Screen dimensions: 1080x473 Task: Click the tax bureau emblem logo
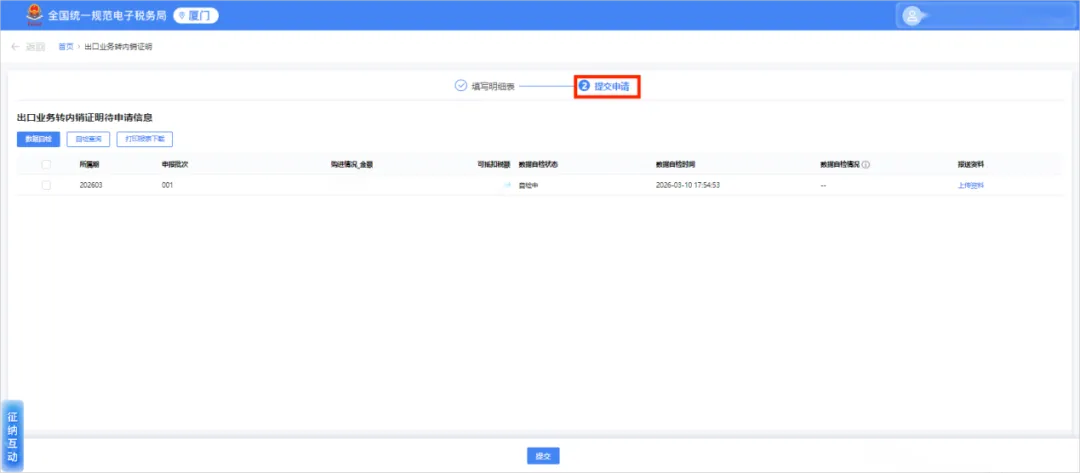tap(34, 14)
